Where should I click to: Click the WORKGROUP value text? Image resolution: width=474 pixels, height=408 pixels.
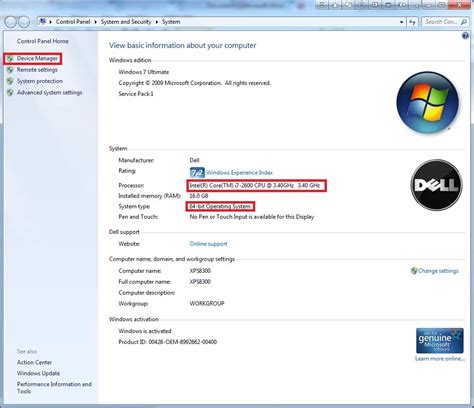click(207, 304)
